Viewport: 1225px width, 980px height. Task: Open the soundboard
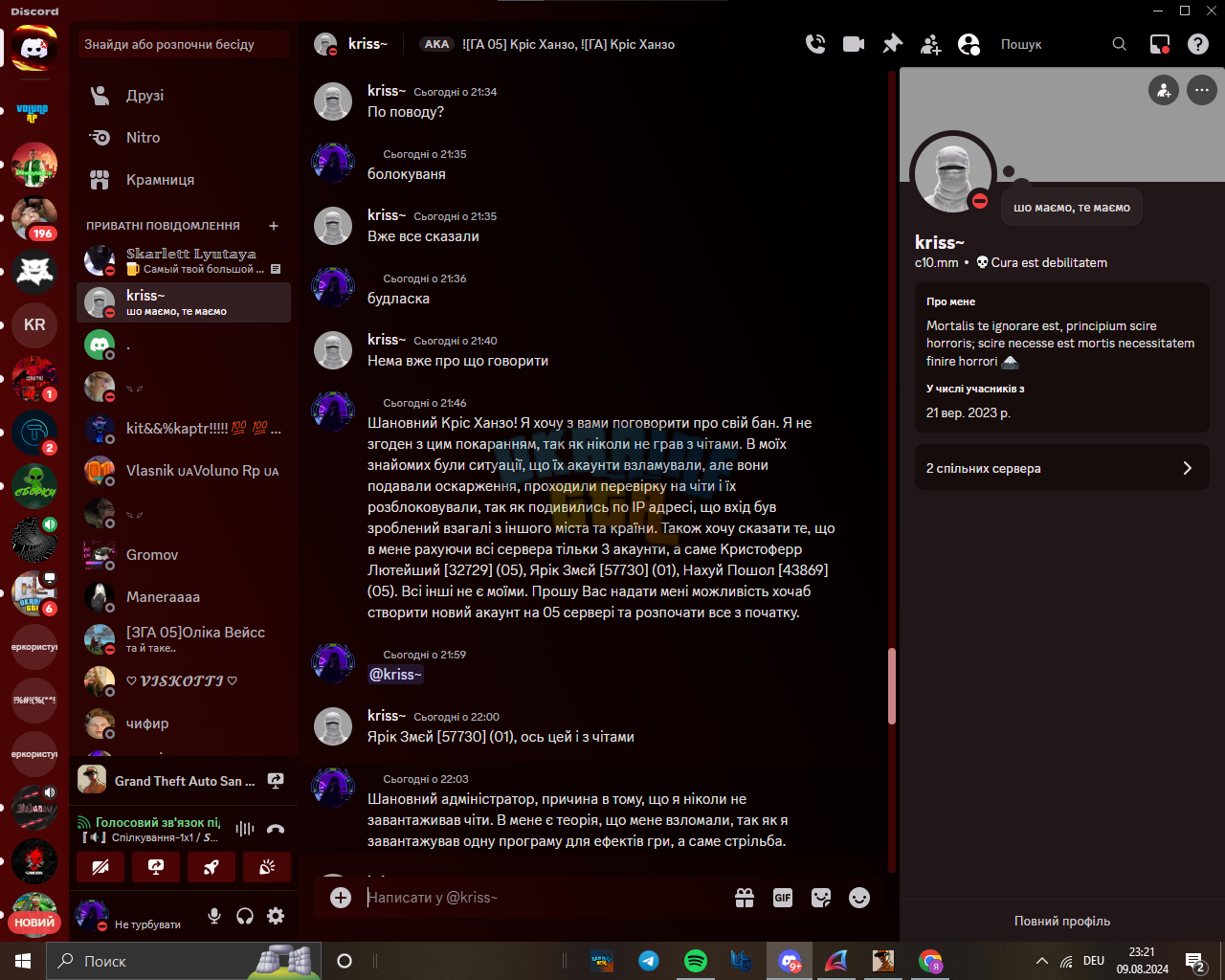click(267, 867)
